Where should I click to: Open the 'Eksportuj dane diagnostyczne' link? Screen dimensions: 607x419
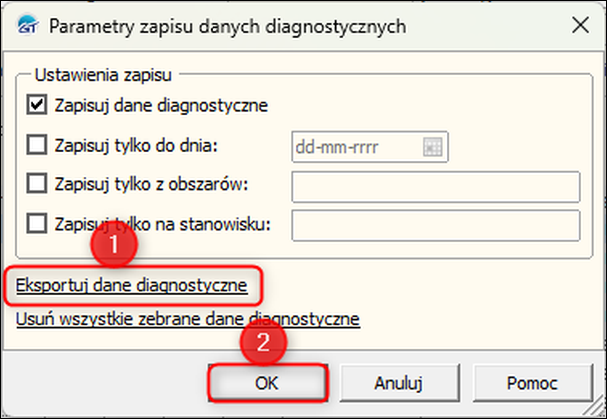pos(132,286)
